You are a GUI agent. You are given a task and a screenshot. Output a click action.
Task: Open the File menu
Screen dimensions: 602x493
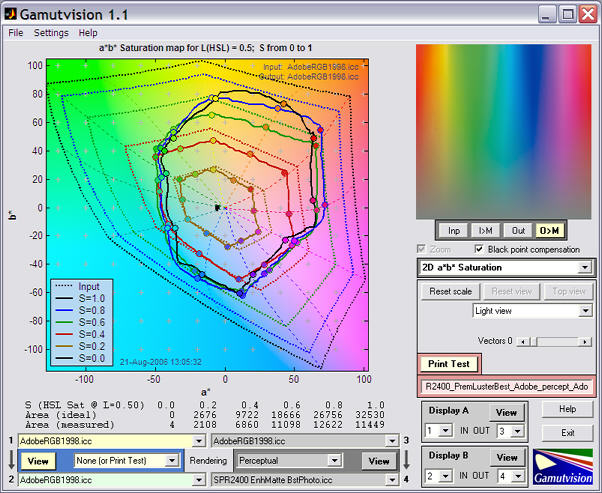(16, 32)
